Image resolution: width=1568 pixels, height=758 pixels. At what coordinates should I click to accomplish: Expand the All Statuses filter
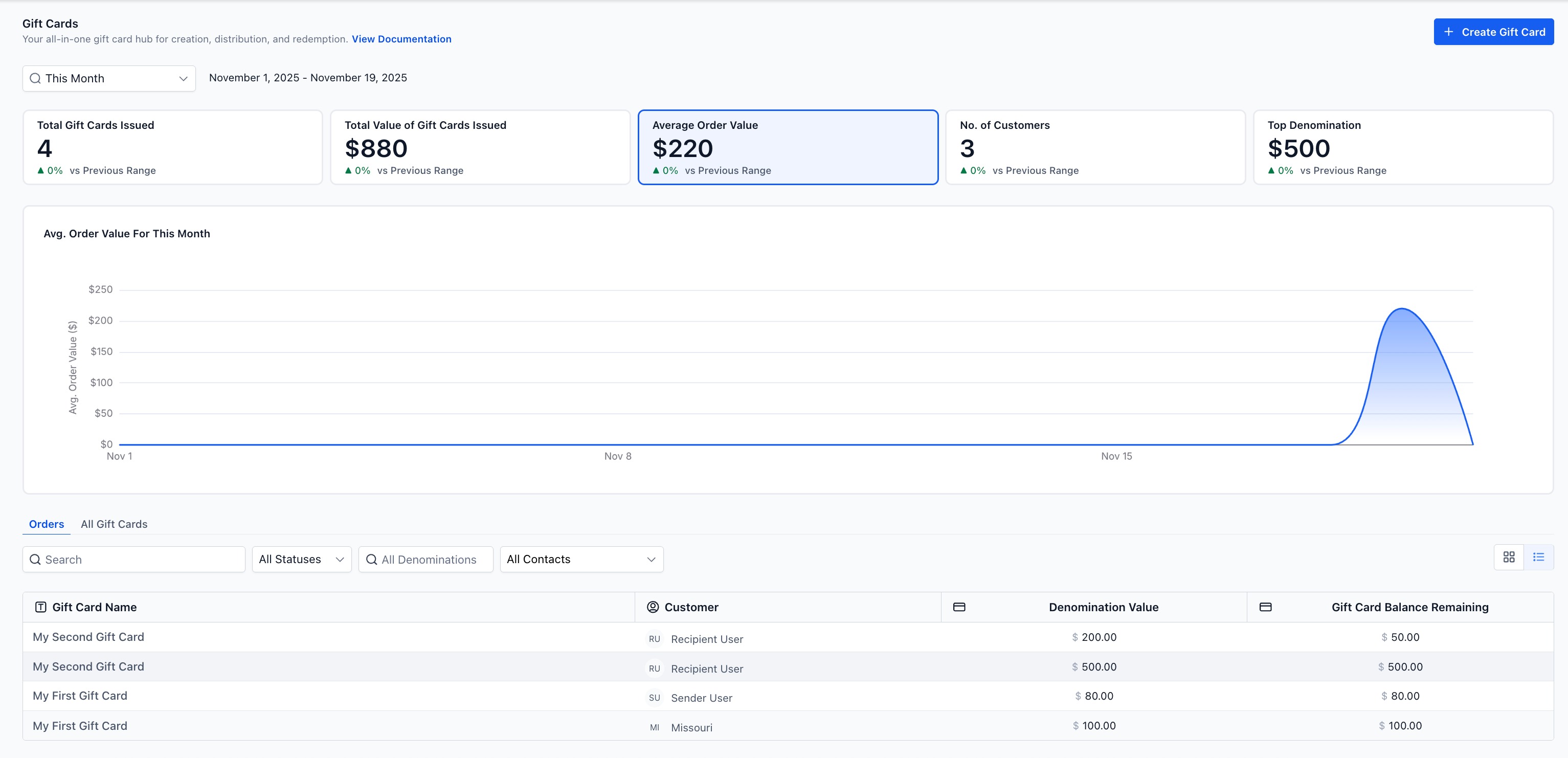click(x=301, y=559)
